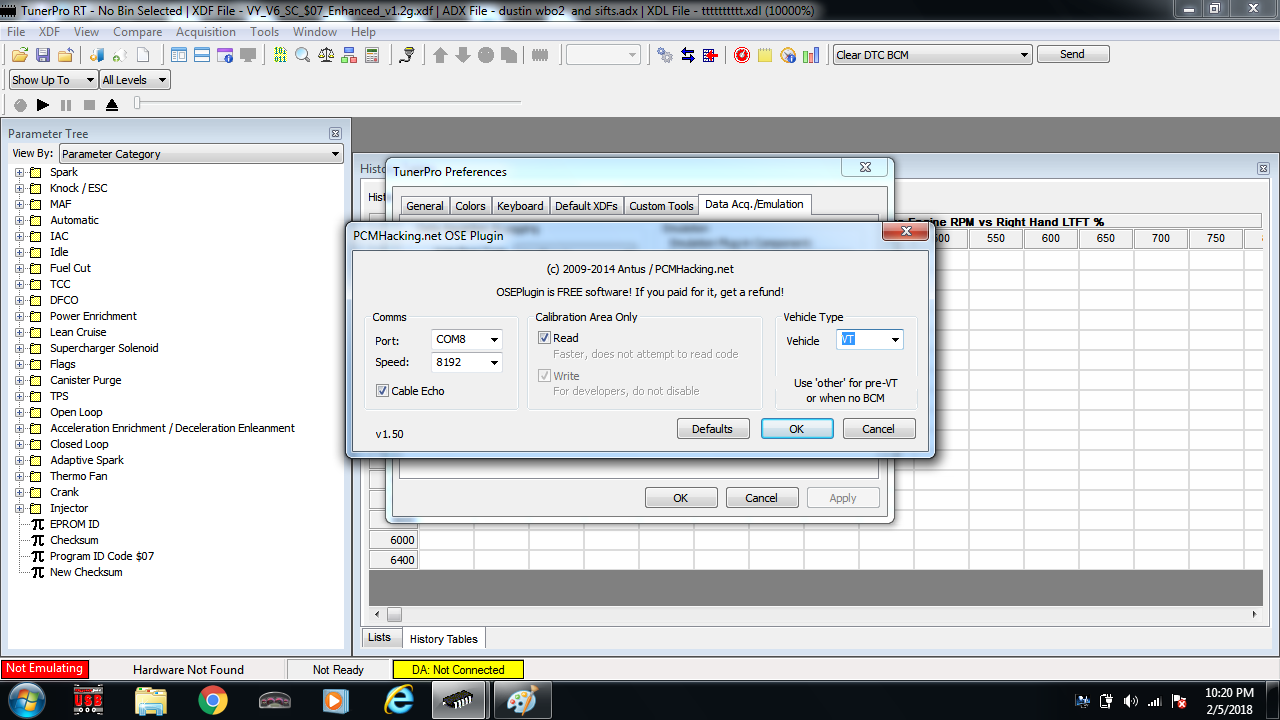Open the Compare menu
The image size is (1280, 720).
click(x=138, y=32)
